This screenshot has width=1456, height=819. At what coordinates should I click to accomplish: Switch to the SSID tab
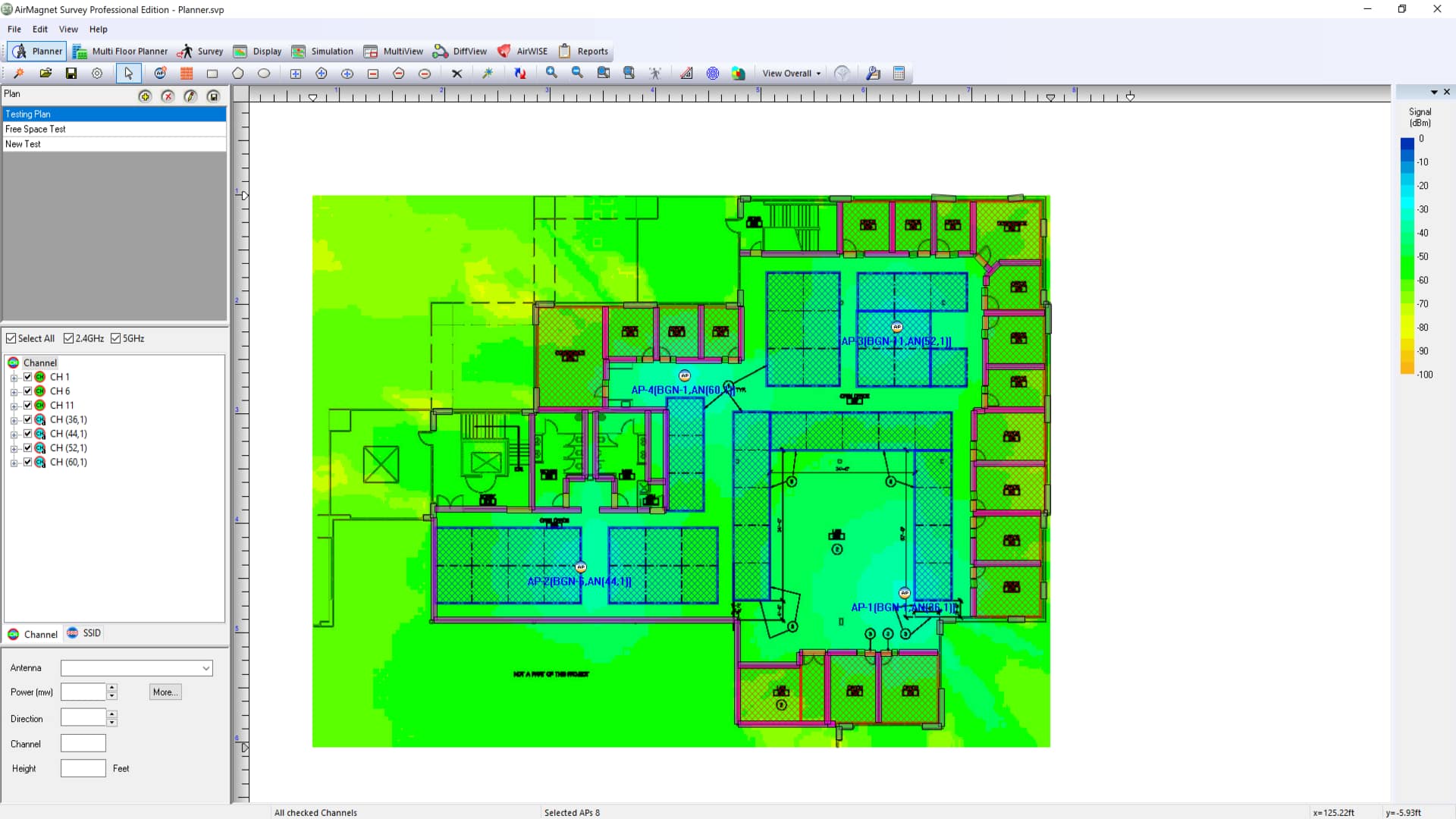(83, 633)
